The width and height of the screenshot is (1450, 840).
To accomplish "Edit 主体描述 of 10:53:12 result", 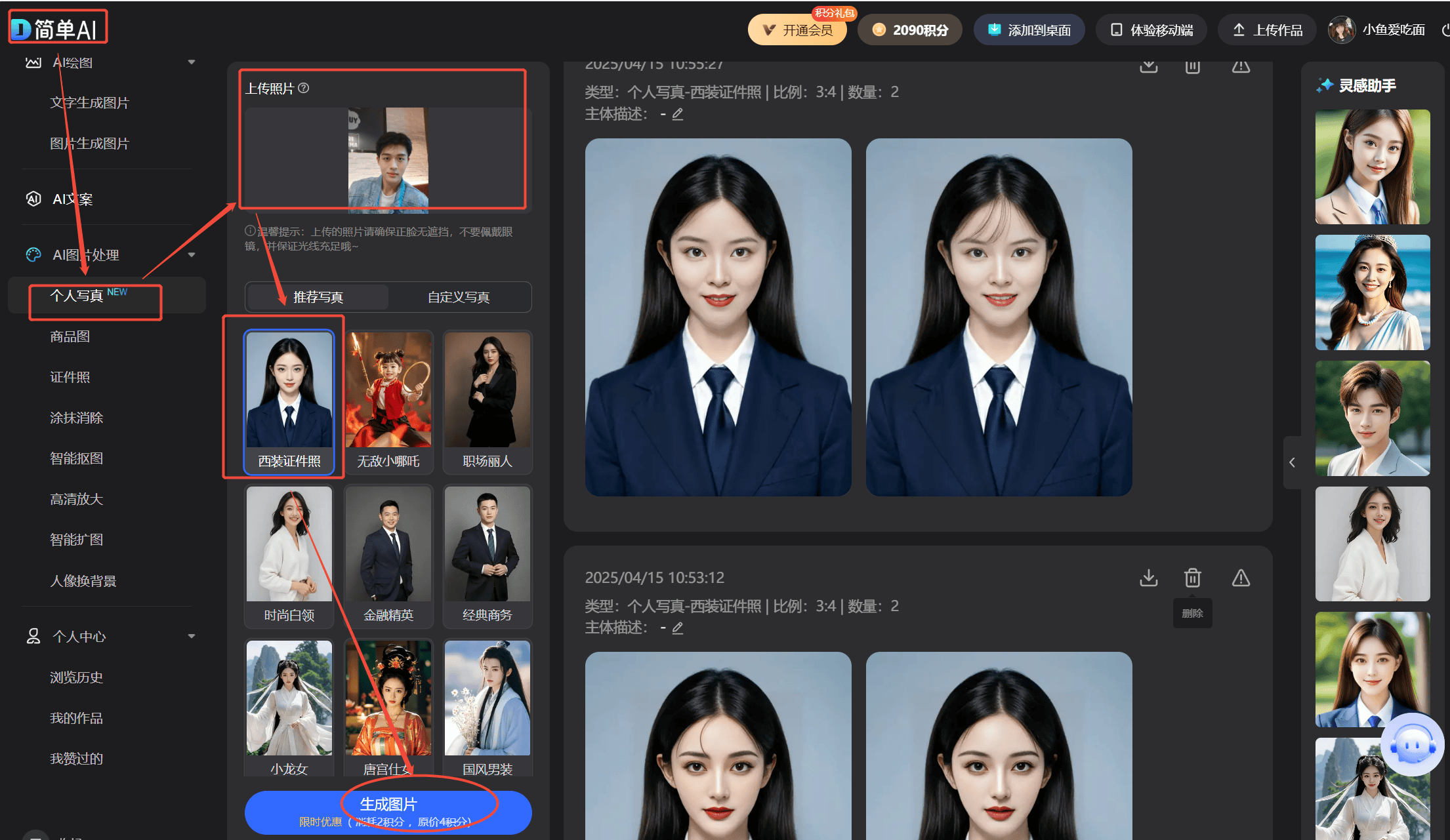I will pos(678,628).
